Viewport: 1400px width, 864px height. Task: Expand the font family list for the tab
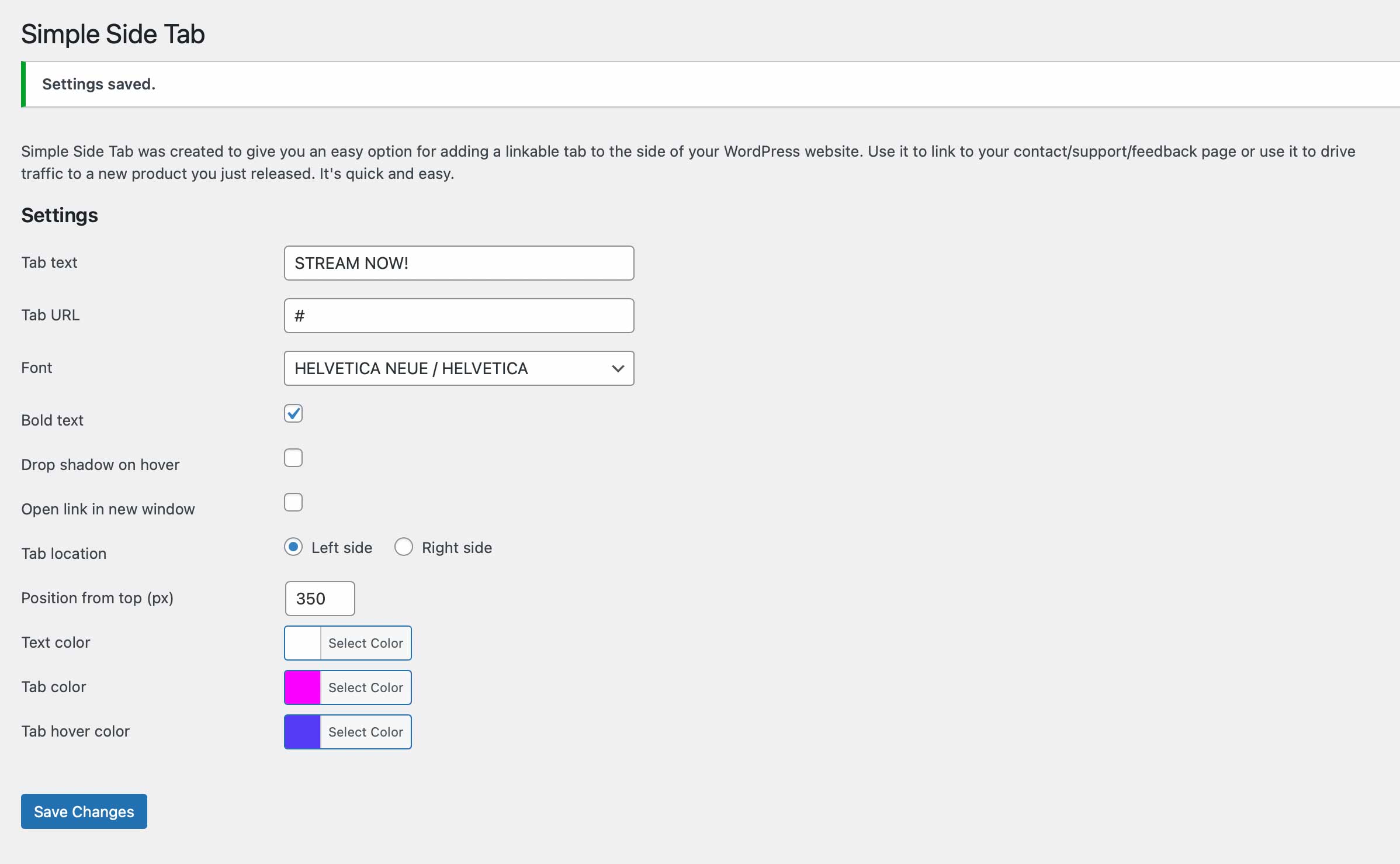[459, 368]
